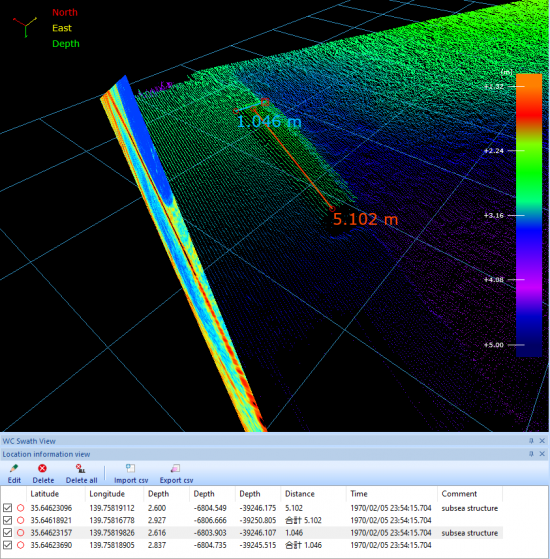Click the Export csv icon
The image size is (550, 559).
pyautogui.click(x=176, y=468)
